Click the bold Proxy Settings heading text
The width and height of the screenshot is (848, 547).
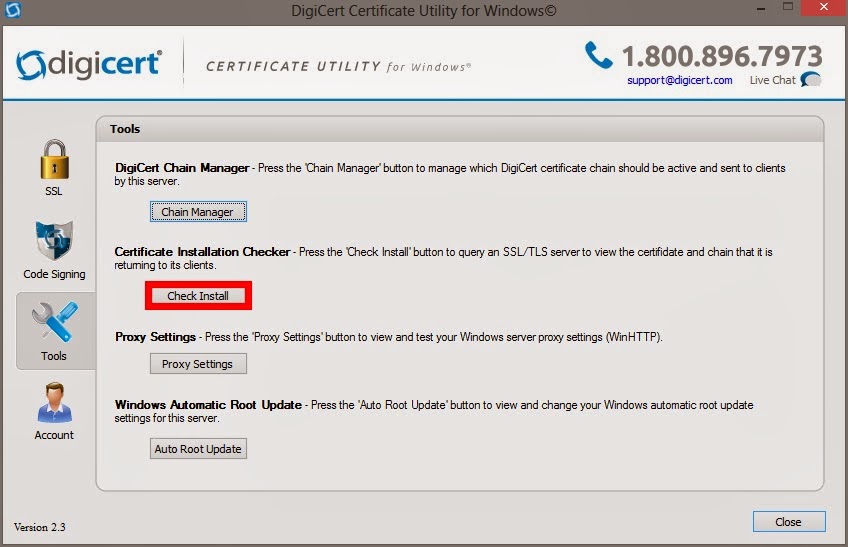156,337
